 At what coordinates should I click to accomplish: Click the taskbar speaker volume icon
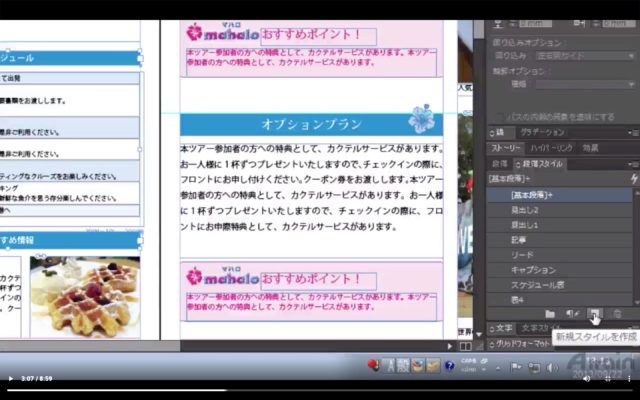[x=552, y=368]
